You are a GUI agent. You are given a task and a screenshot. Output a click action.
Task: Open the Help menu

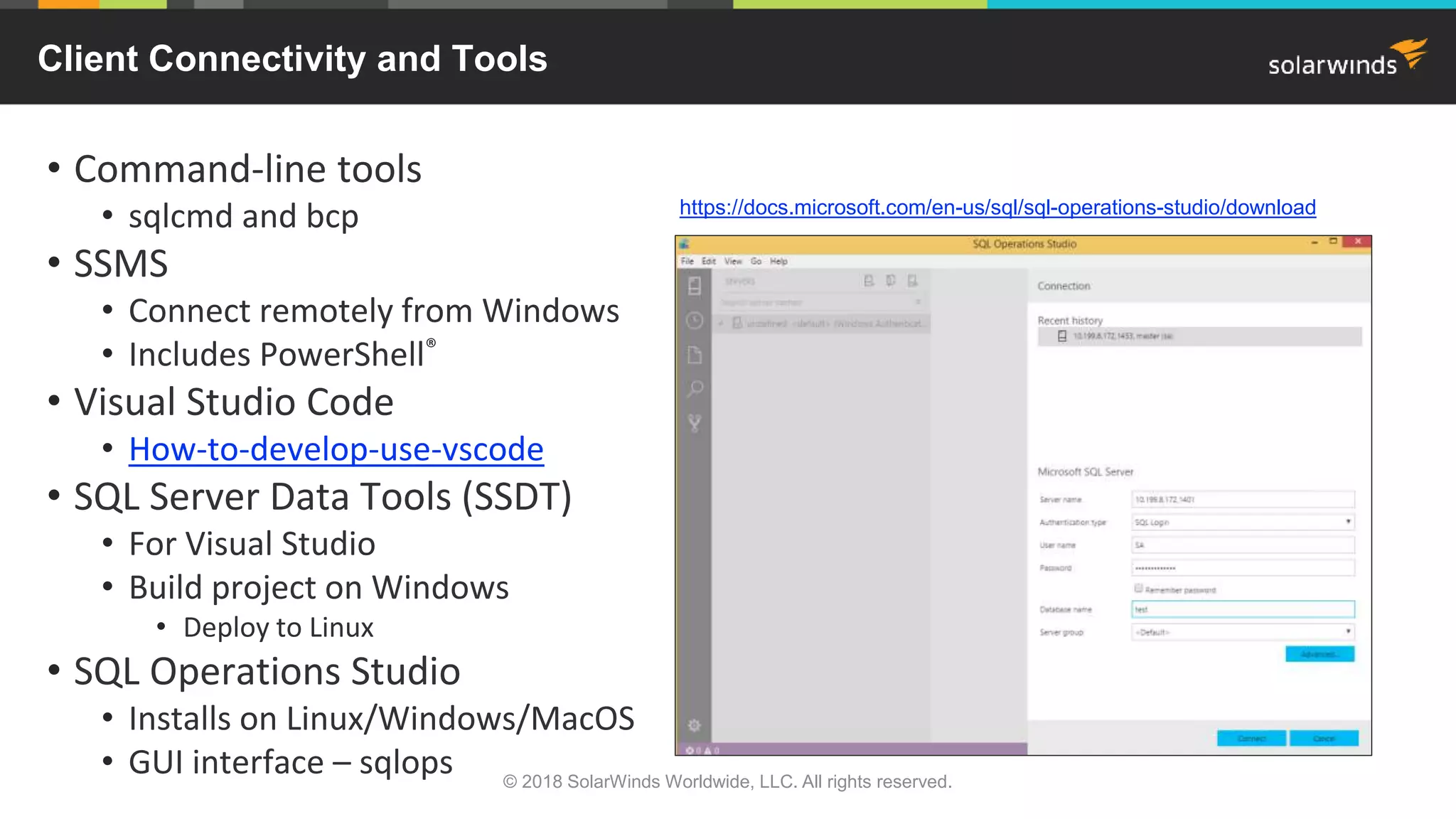pyautogui.click(x=778, y=261)
